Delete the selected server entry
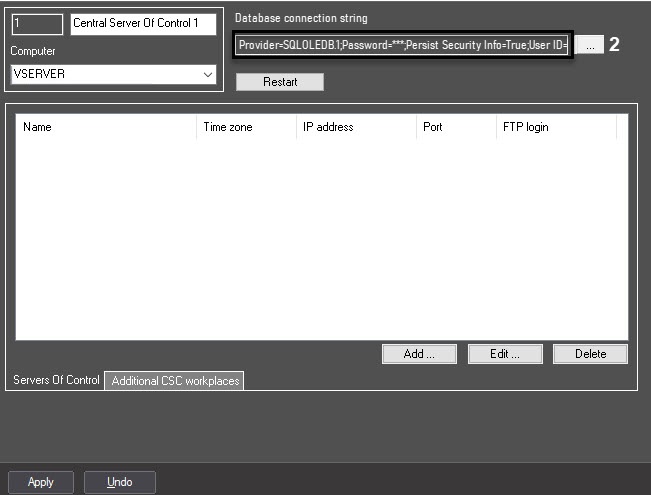The width and height of the screenshot is (651, 495). click(590, 354)
